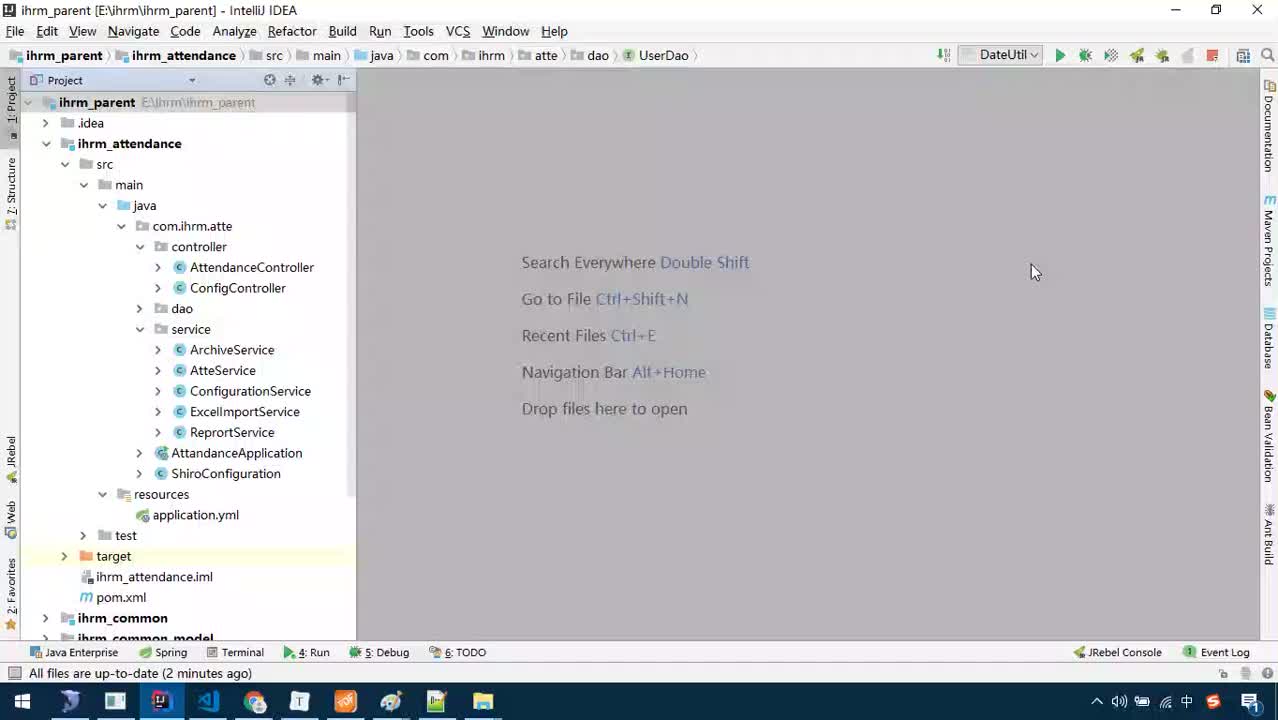Select AttandanceApplication class
The image size is (1278, 720).
click(236, 453)
